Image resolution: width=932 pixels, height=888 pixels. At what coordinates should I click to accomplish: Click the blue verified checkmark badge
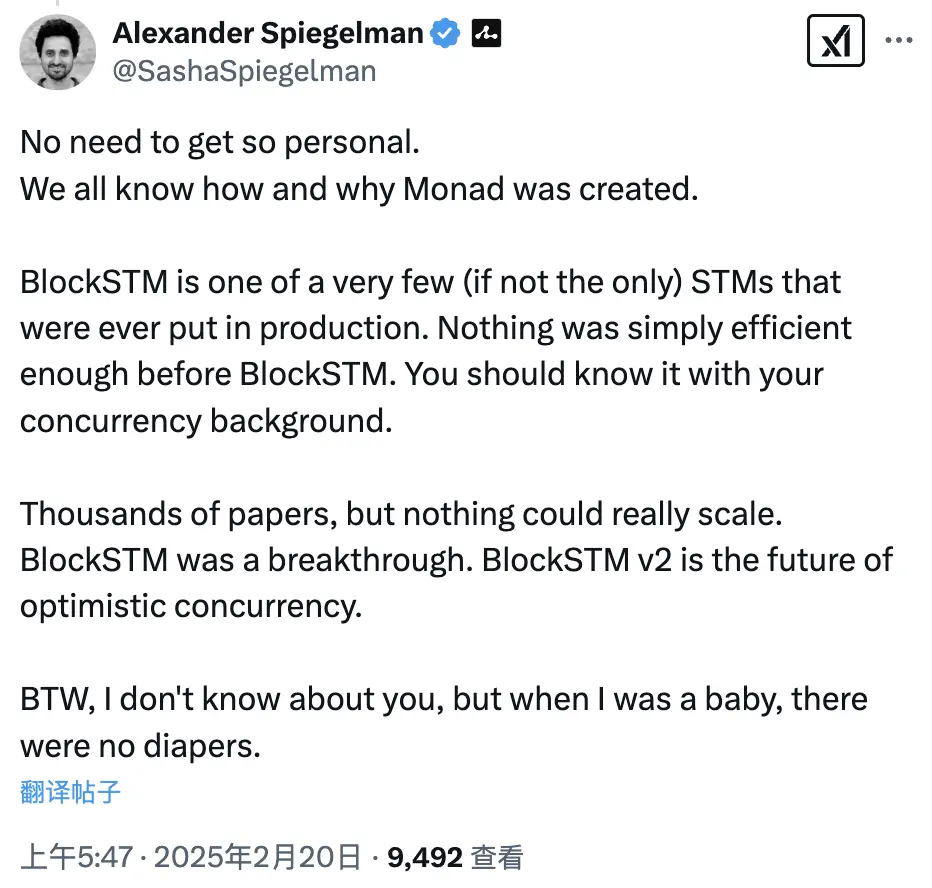tap(445, 34)
